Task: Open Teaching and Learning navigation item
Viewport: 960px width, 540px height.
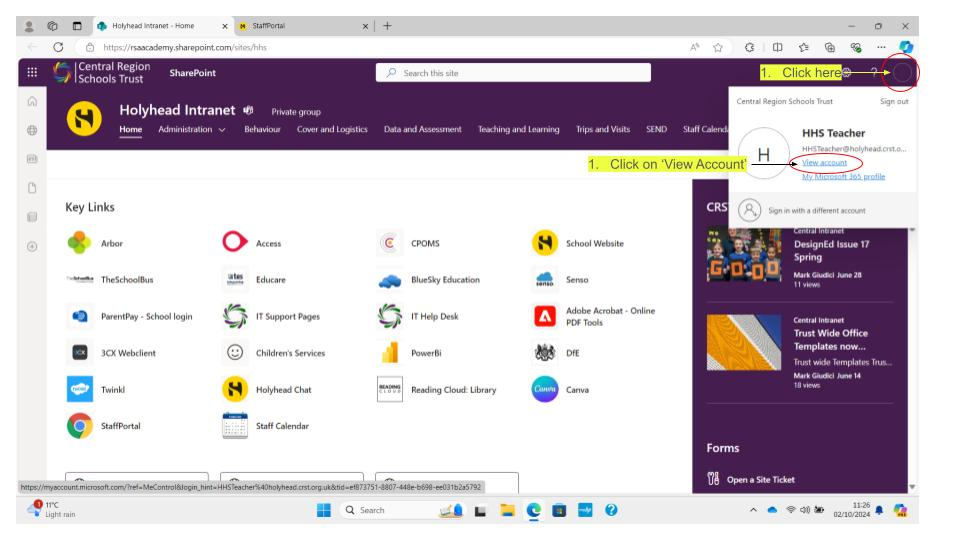Action: (x=519, y=129)
